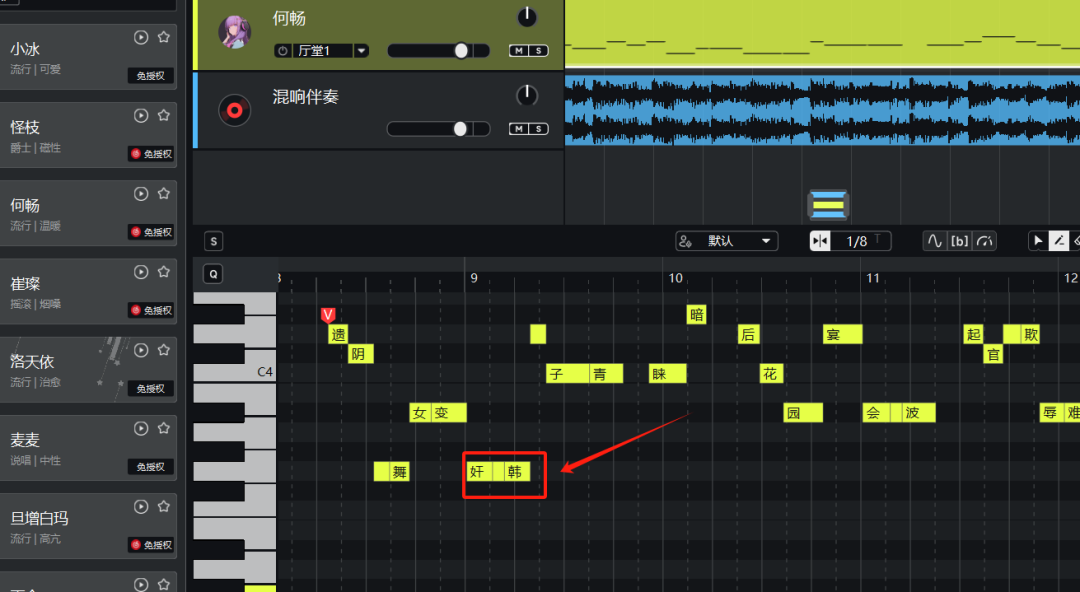Viewport: 1080px width, 592px height.
Task: Click the [b] breath parameter icon
Action: coord(960,241)
